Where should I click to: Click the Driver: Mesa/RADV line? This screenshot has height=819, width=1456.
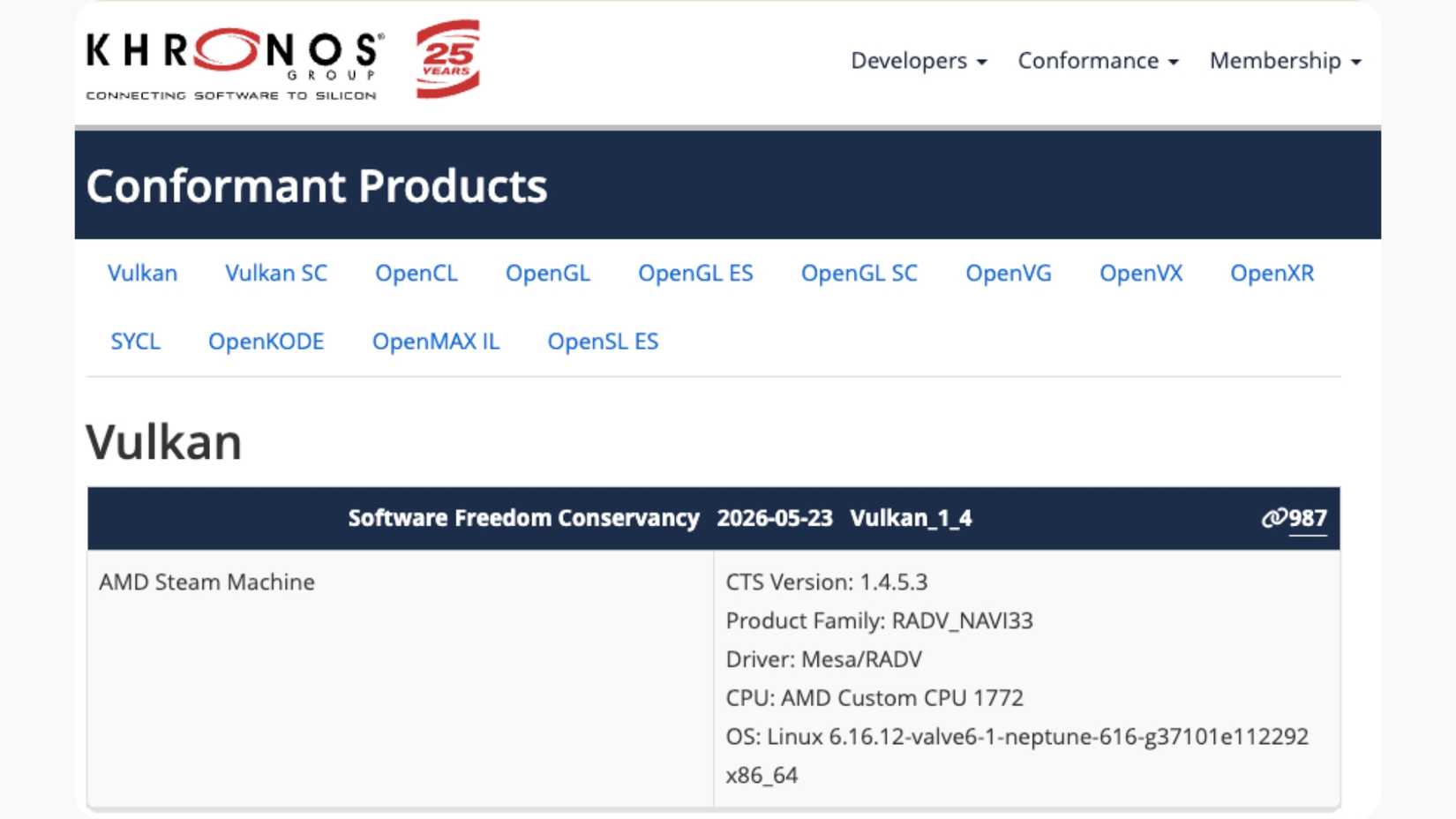tap(823, 659)
